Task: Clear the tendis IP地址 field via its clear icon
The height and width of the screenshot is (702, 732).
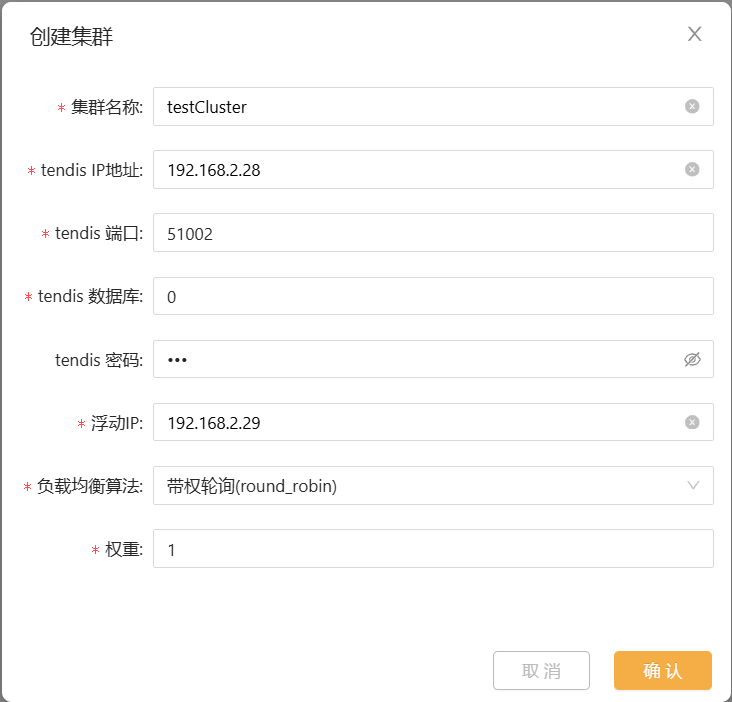Action: (692, 169)
